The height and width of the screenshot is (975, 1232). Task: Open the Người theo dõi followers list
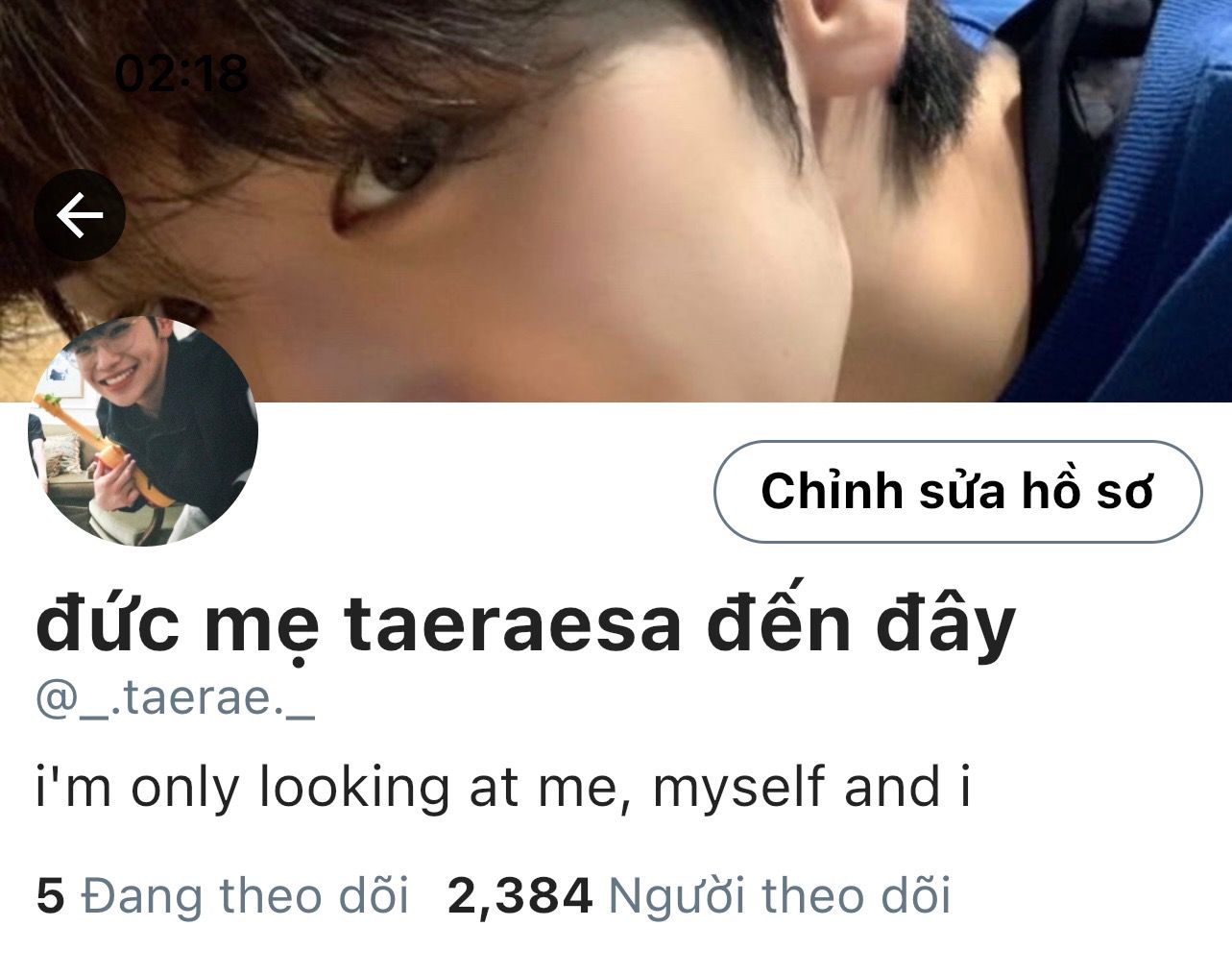pyautogui.click(x=780, y=895)
